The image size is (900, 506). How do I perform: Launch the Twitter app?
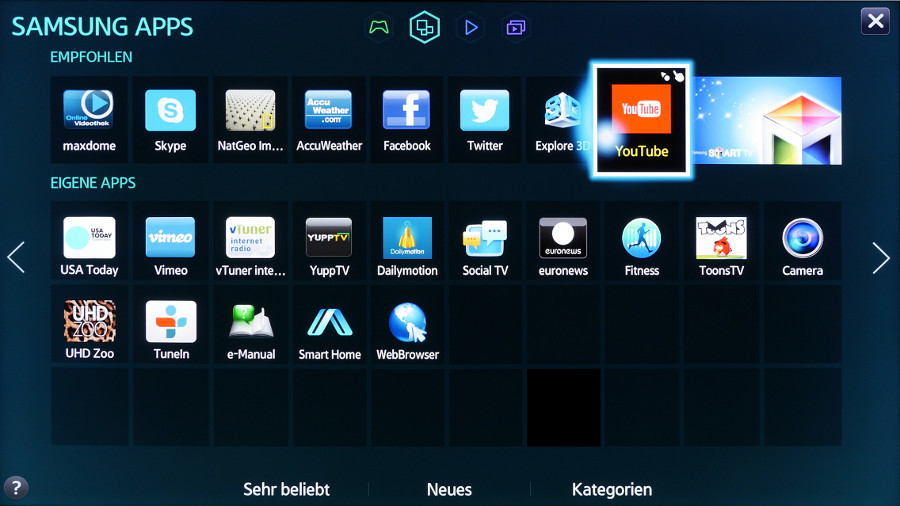[x=485, y=119]
